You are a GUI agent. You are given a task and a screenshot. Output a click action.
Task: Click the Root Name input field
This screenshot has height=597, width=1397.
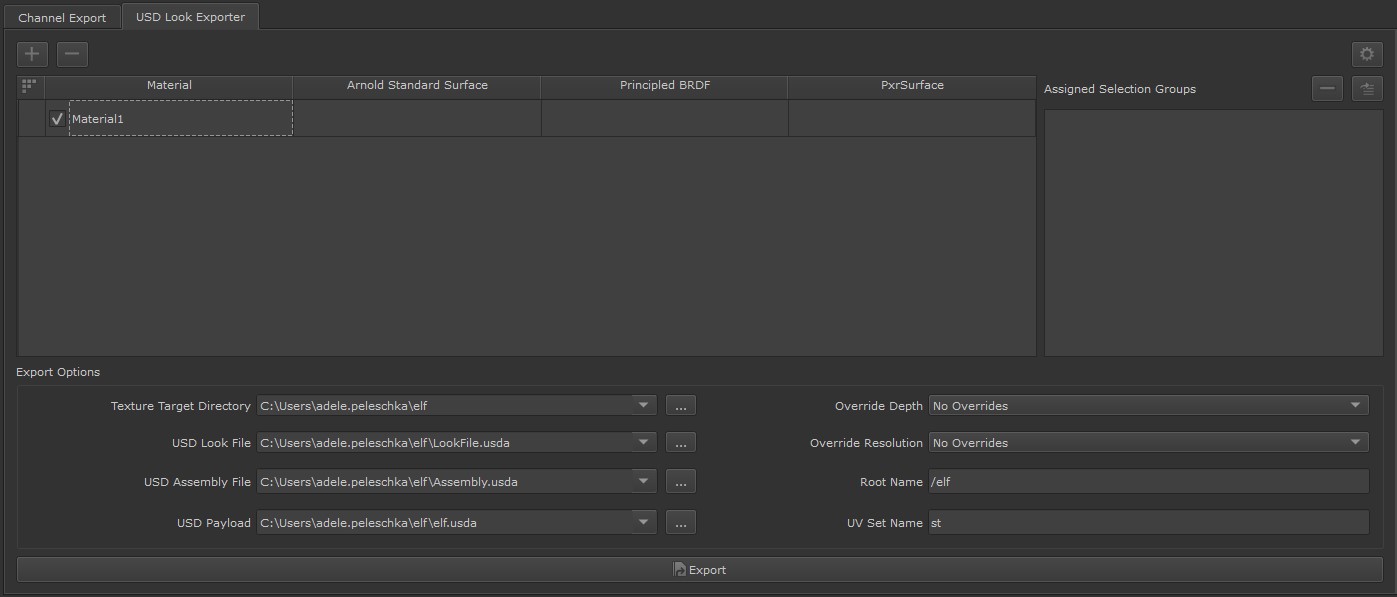tap(1147, 482)
